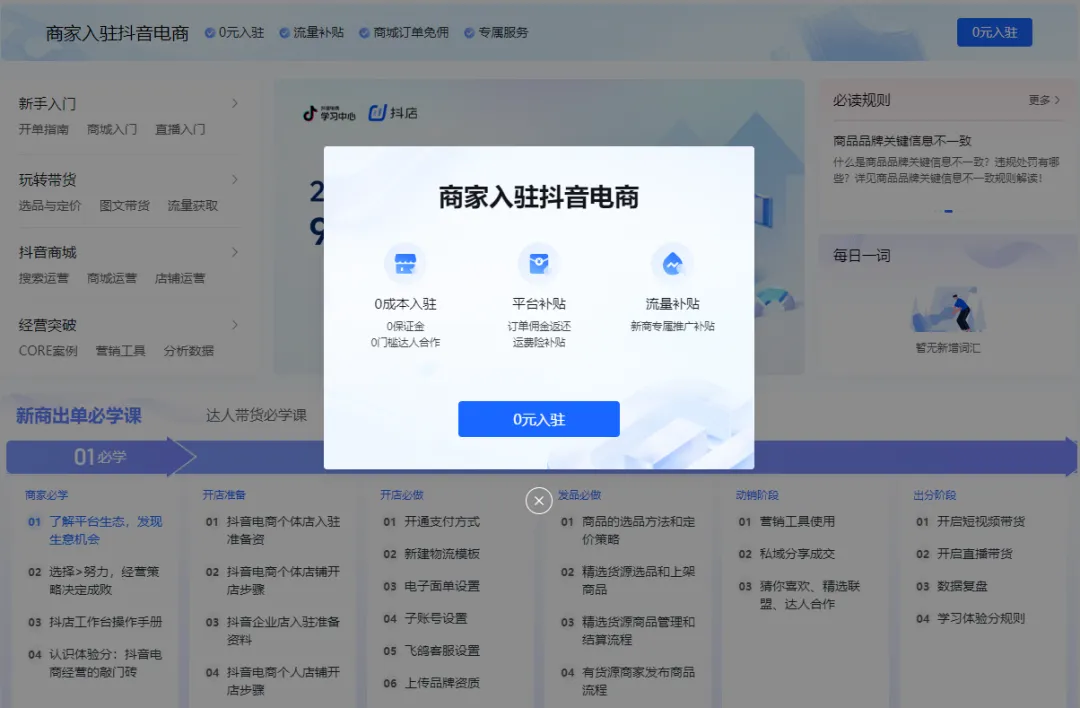The width and height of the screenshot is (1080, 708).
Task: Open the 直播入门 link
Action: [x=180, y=129]
